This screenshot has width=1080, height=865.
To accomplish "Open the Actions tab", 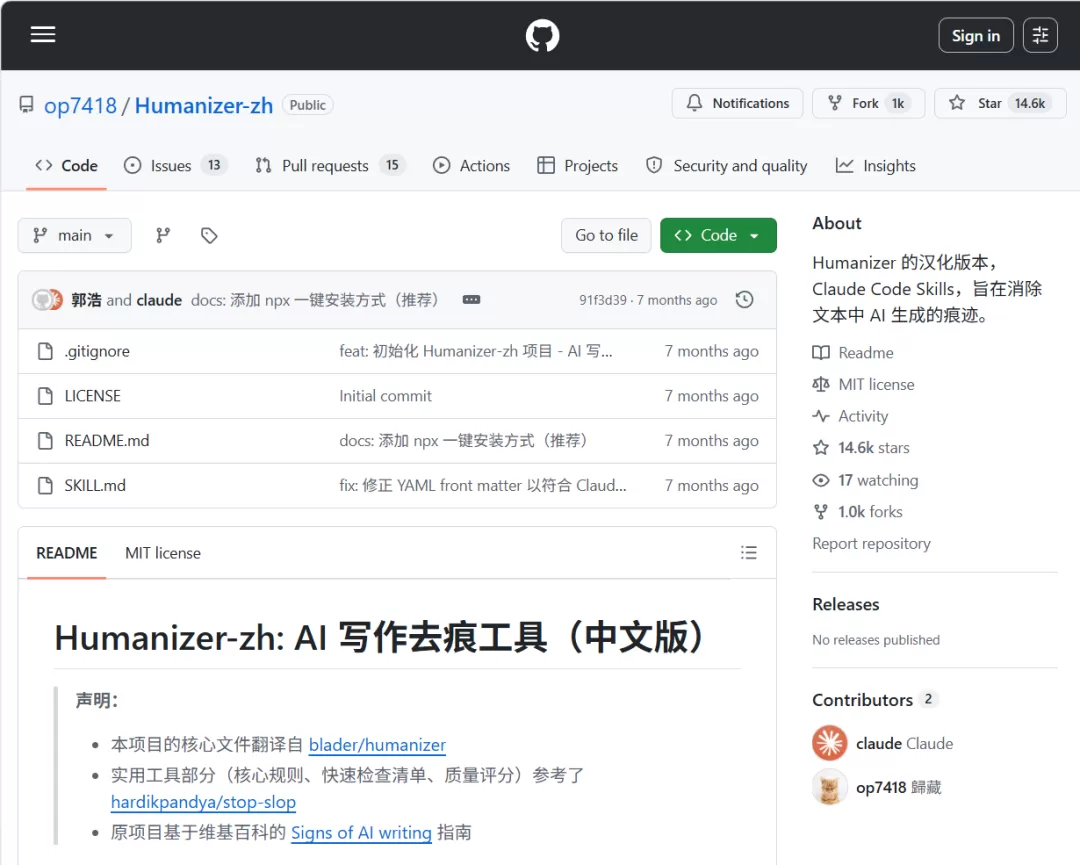I will (471, 166).
